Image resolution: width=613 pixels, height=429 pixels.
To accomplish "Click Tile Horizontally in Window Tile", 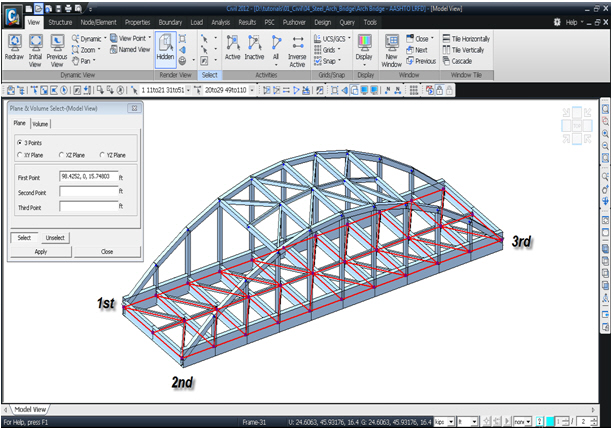I will pyautogui.click(x=470, y=38).
